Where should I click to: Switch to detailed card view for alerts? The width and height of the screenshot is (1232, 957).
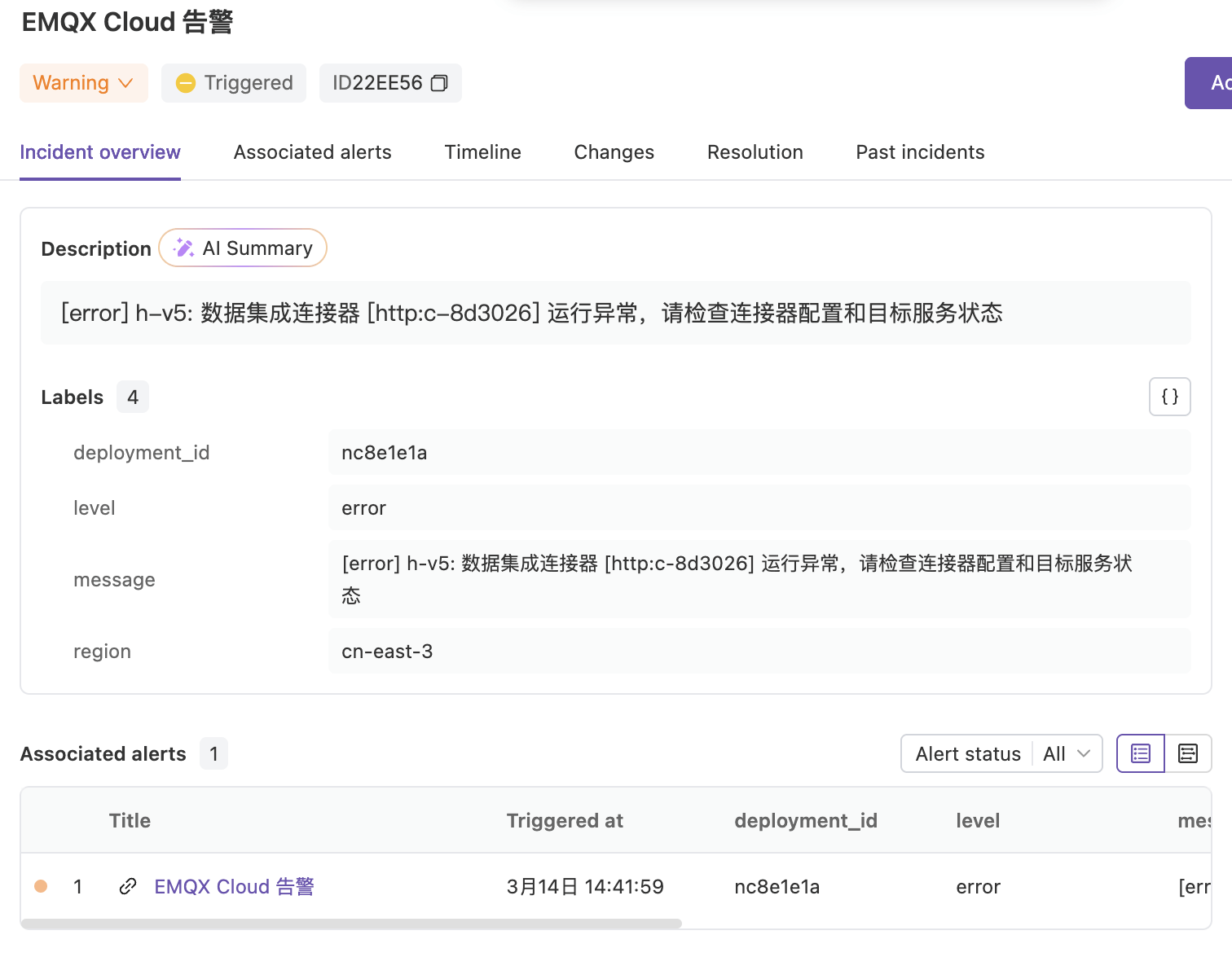coord(1188,753)
